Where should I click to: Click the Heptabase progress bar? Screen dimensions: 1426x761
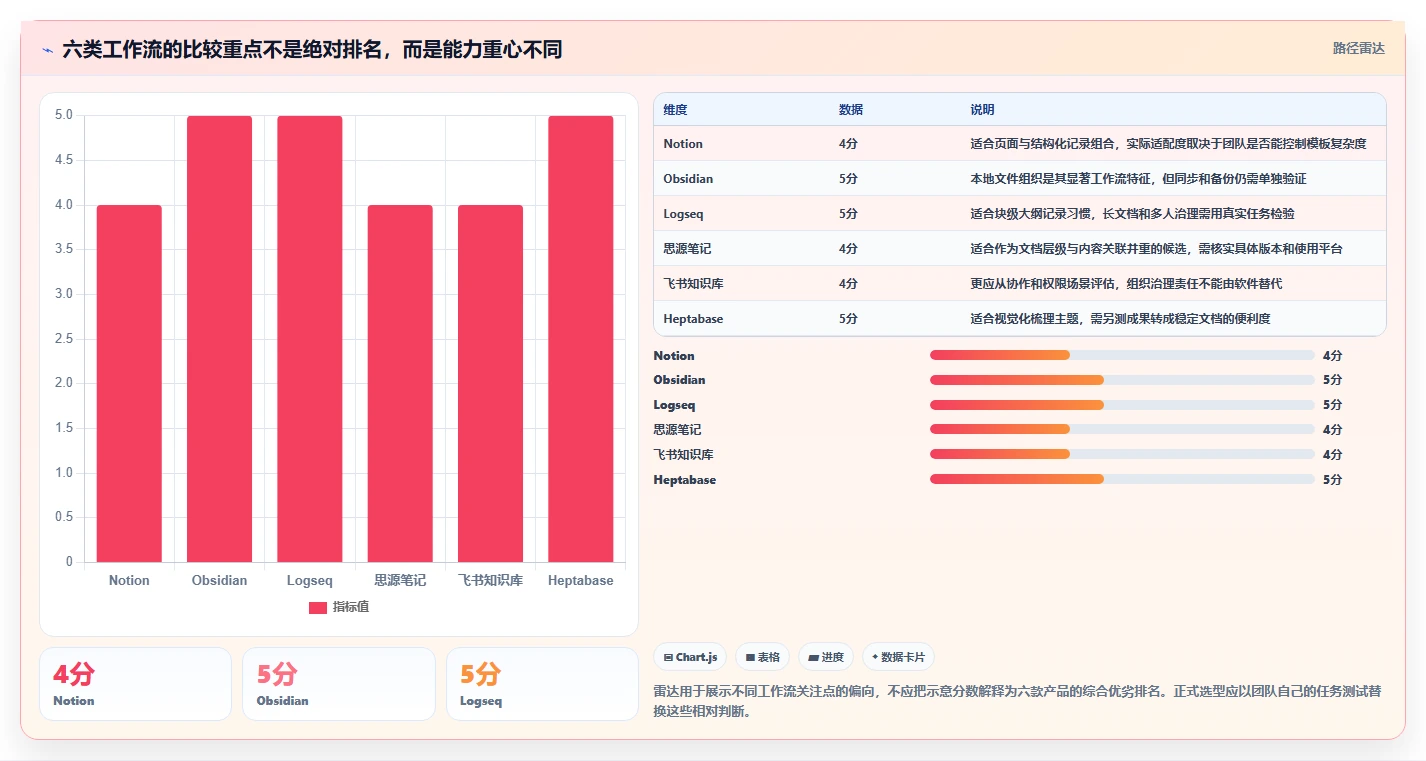1122,479
